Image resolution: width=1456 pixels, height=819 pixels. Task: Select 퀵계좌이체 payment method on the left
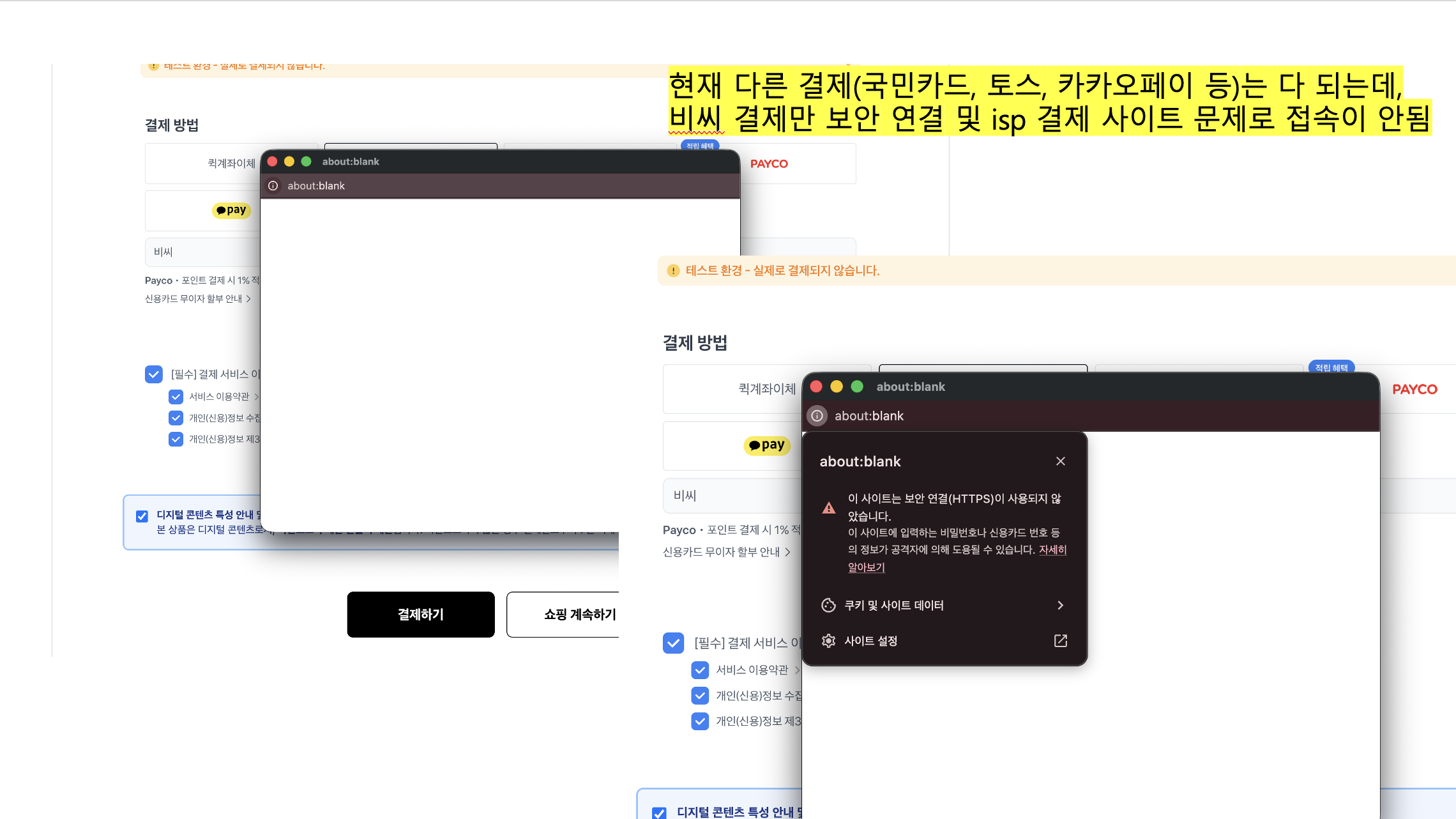point(231,164)
